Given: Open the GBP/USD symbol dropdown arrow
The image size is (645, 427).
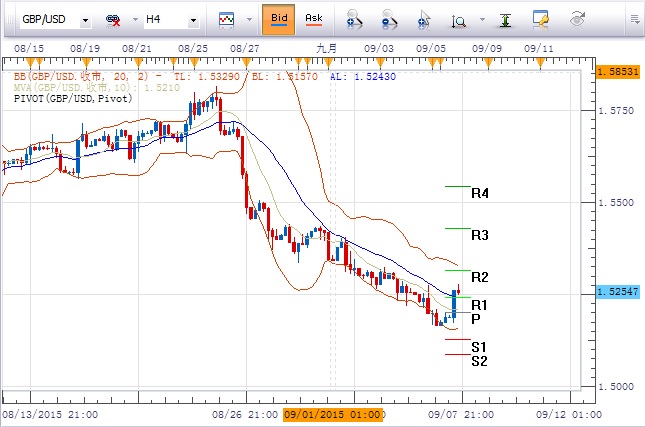Looking at the screenshot, I should [x=85, y=20].
